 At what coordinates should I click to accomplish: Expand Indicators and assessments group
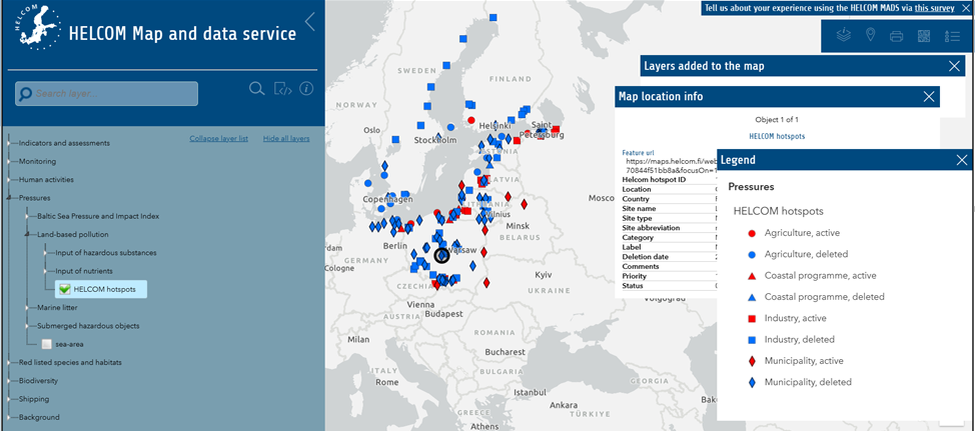point(9,143)
